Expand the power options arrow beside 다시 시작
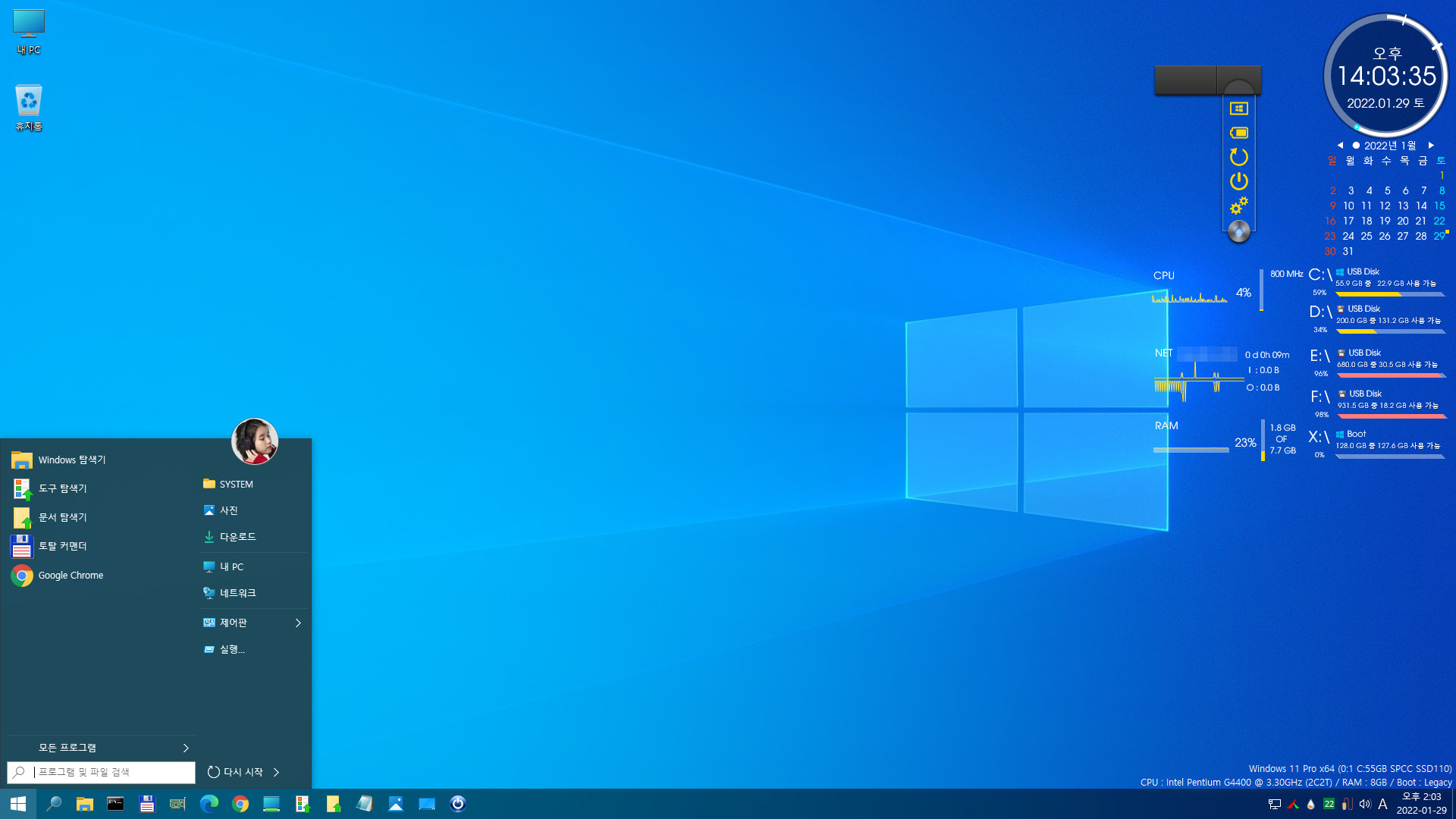The image size is (1456, 819). [x=277, y=772]
